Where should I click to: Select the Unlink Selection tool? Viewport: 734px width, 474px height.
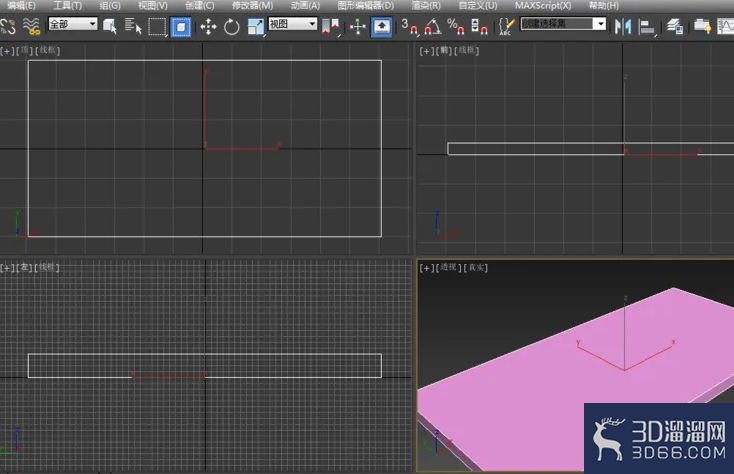8,26
